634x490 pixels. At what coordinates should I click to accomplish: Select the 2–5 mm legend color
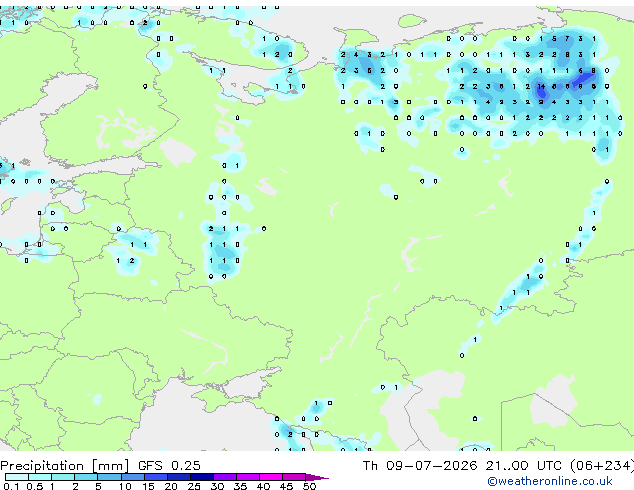(x=86, y=477)
